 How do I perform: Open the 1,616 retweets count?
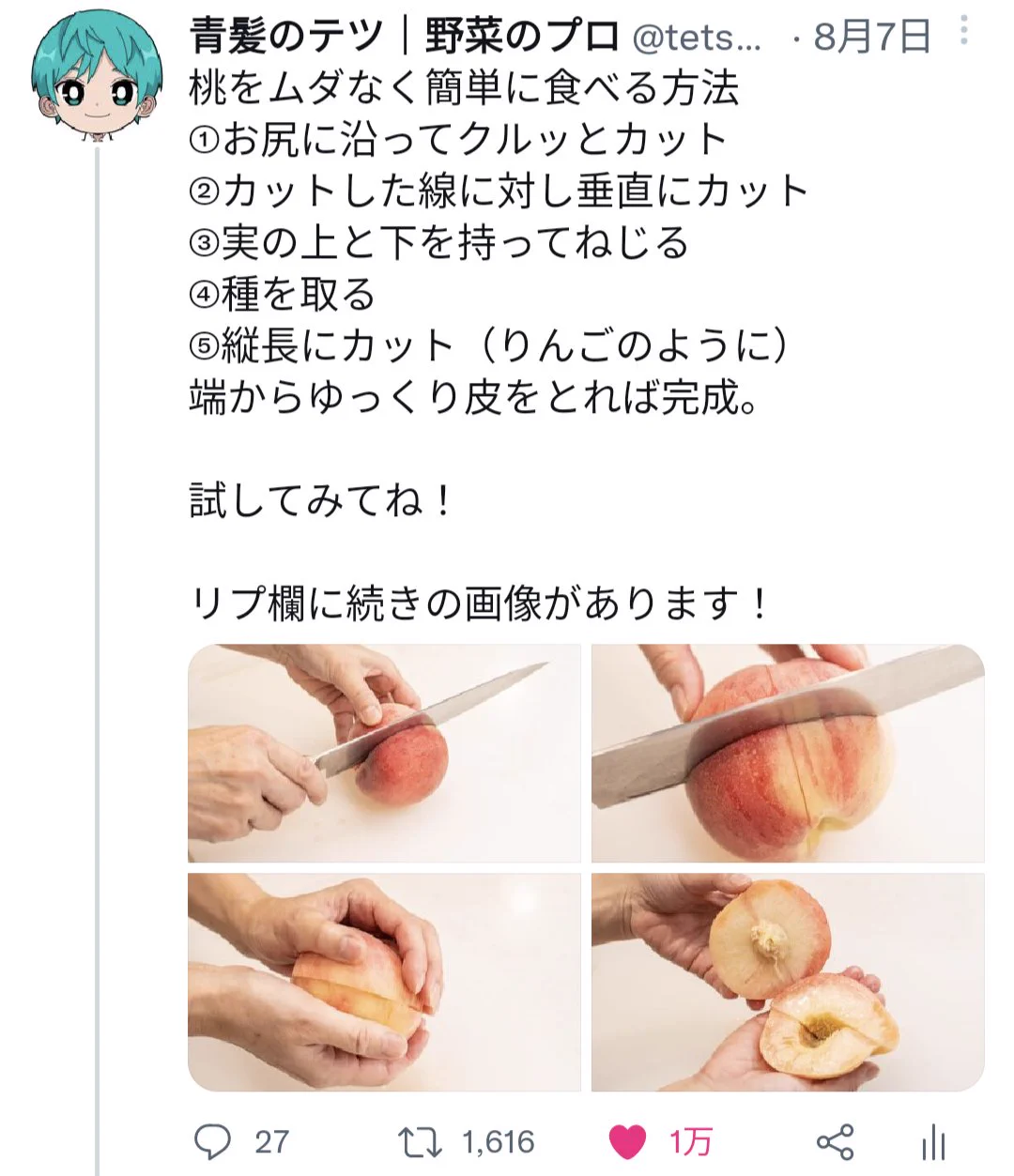tap(499, 1142)
